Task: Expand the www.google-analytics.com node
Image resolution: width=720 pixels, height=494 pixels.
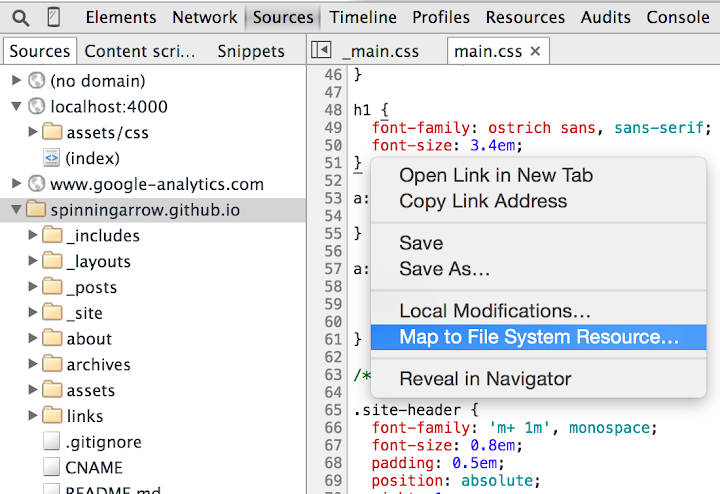Action: (x=17, y=183)
